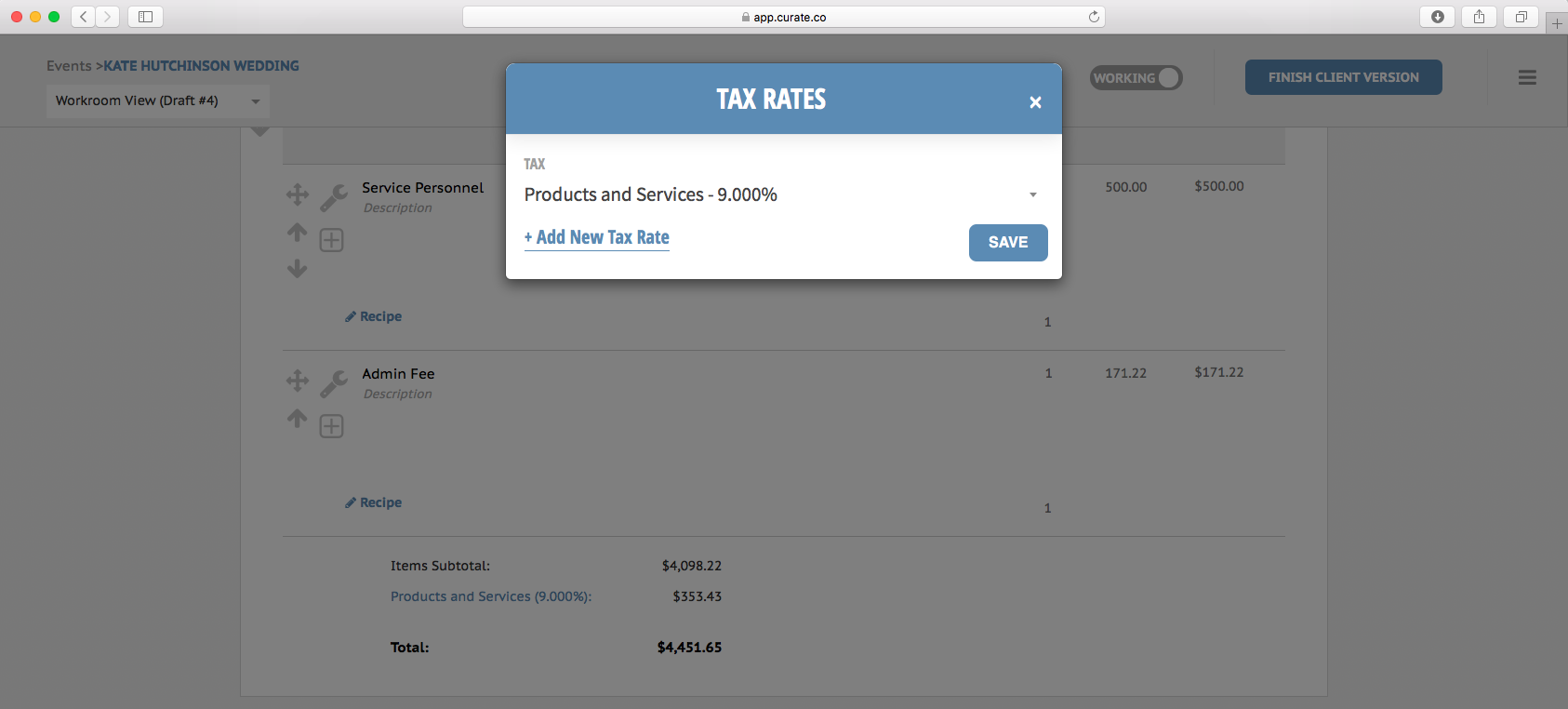
Task: Click Add New Tax Rate link
Action: pyautogui.click(x=597, y=237)
